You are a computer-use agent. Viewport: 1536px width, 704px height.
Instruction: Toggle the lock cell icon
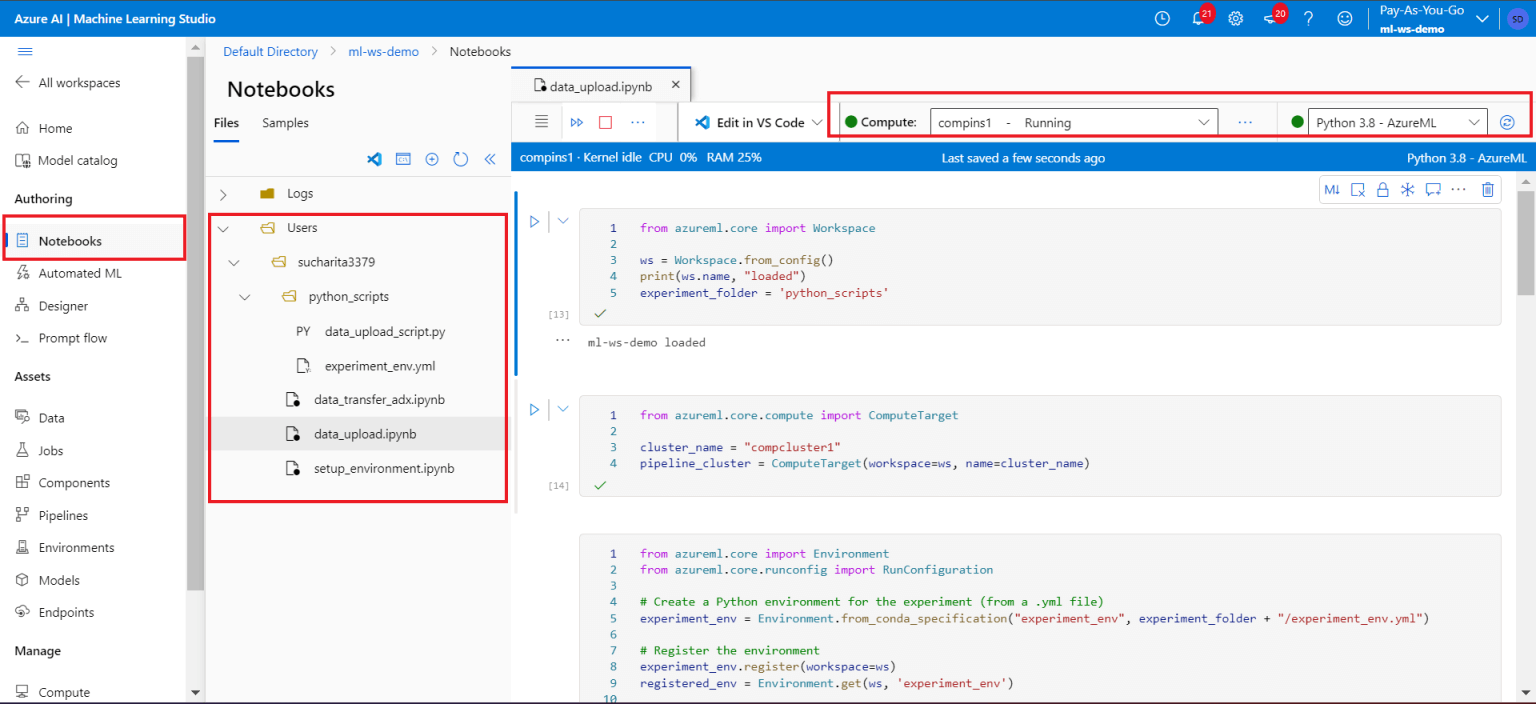[x=1383, y=189]
